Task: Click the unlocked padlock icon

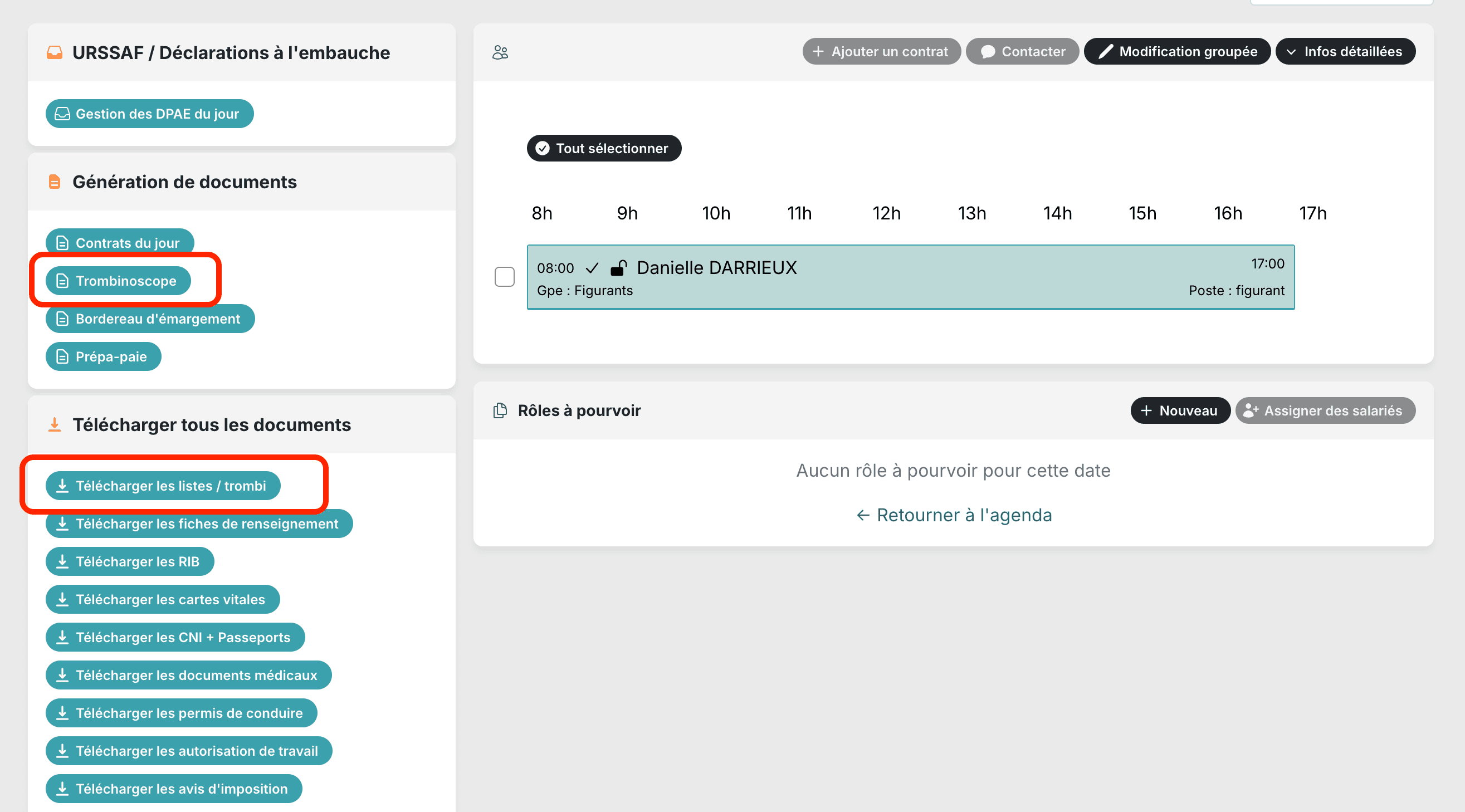Action: pos(619,267)
